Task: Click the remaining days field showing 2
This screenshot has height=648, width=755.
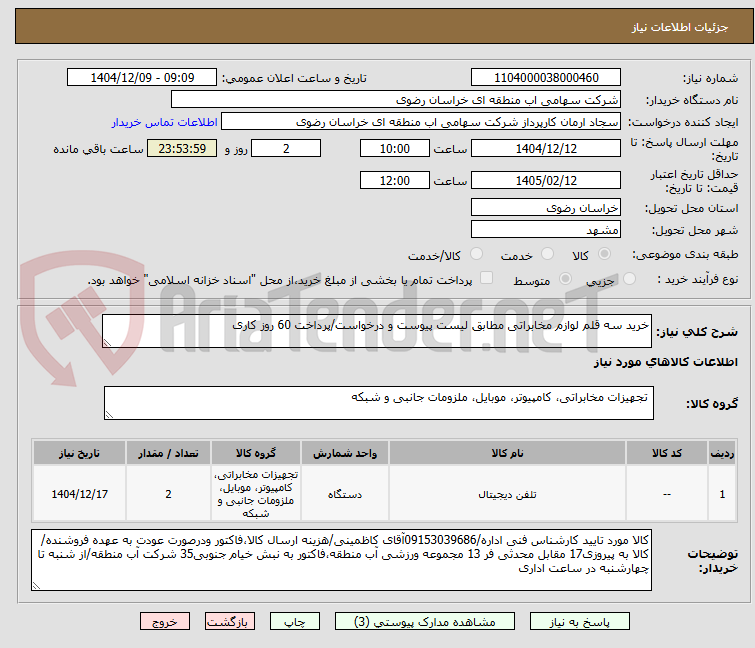Action: [x=286, y=148]
